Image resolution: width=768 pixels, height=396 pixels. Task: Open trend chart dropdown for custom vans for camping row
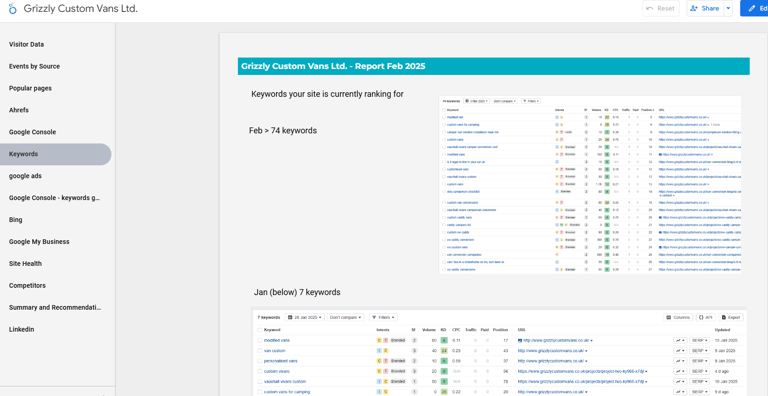680,392
